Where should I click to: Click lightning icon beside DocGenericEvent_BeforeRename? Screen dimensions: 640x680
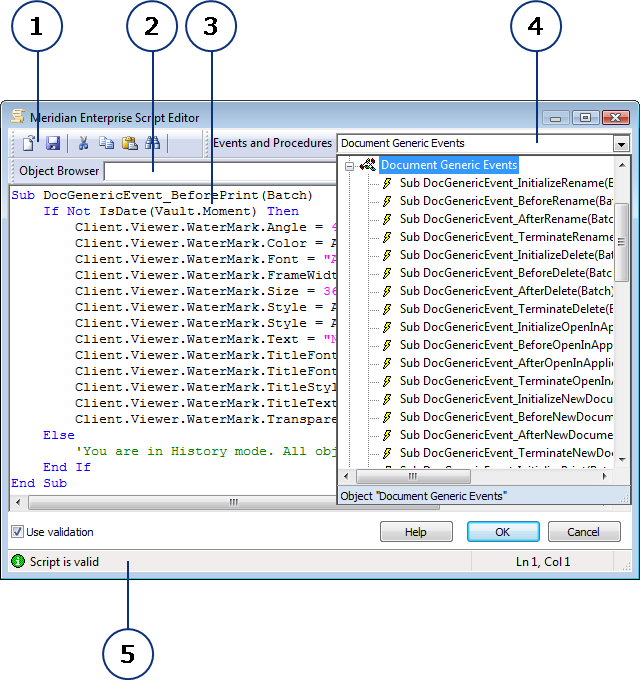pyautogui.click(x=387, y=201)
